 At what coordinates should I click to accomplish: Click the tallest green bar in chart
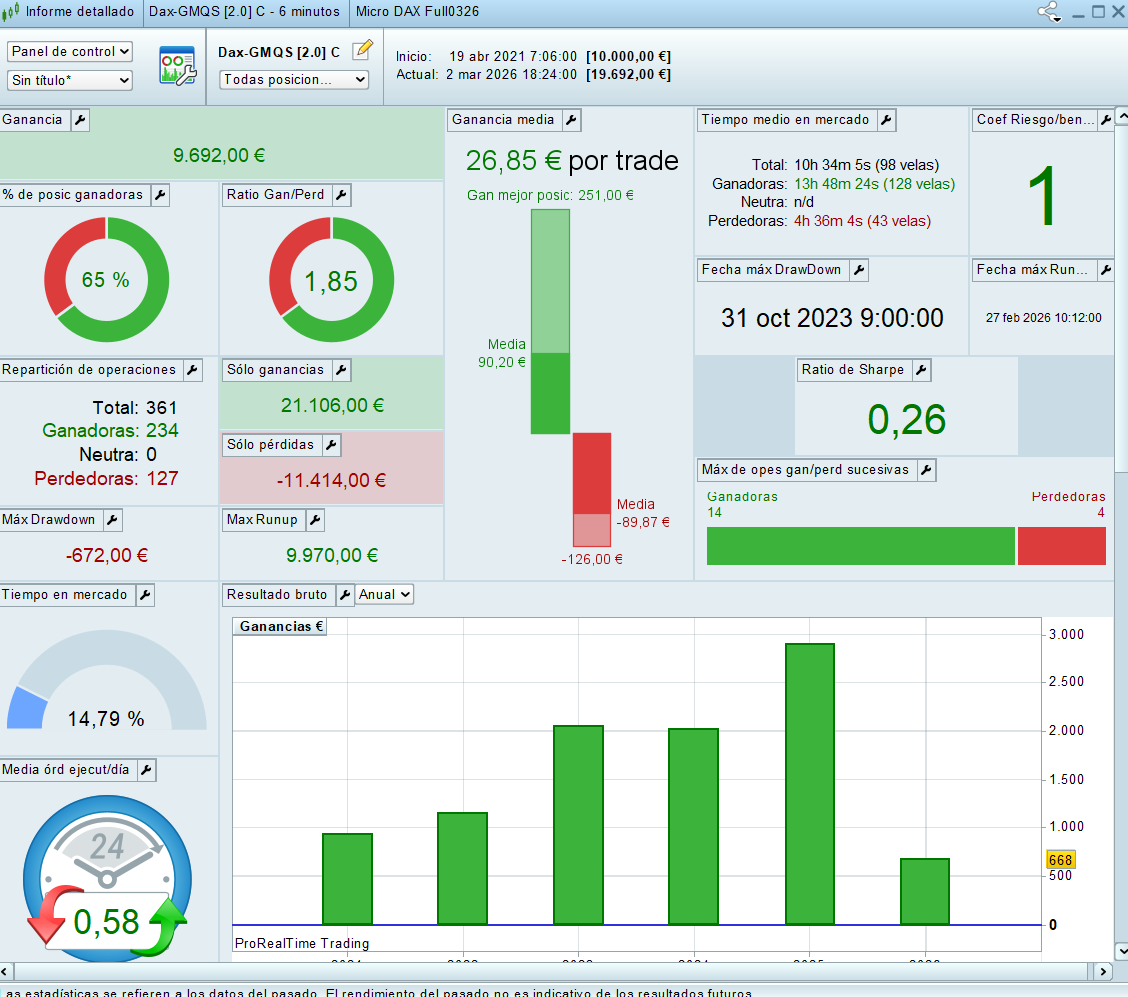click(x=809, y=783)
